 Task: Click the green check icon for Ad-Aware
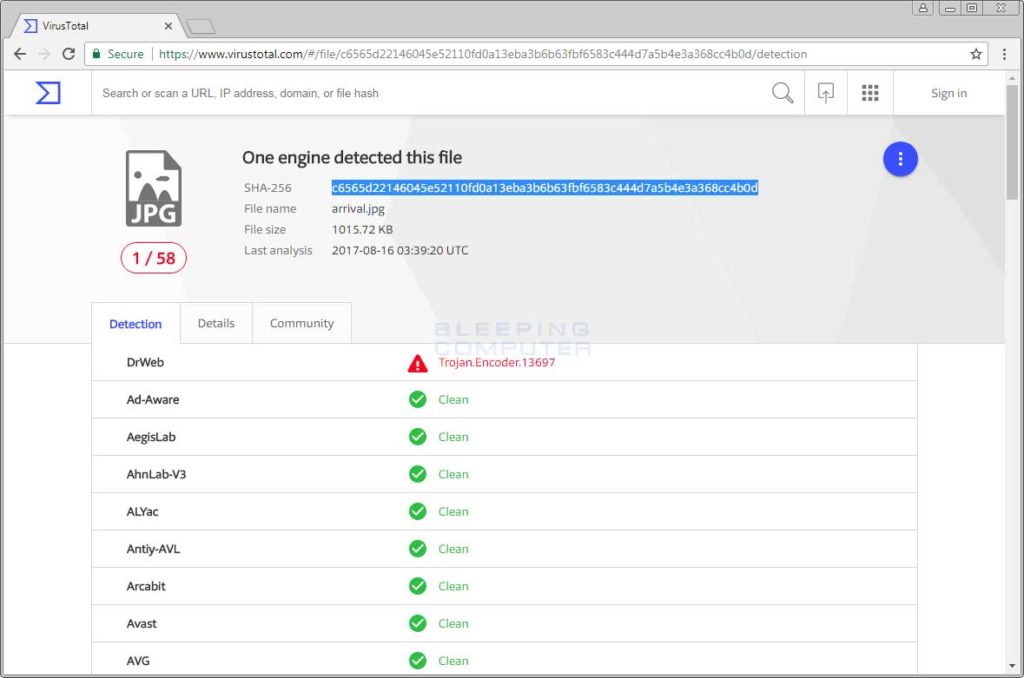pyautogui.click(x=417, y=399)
